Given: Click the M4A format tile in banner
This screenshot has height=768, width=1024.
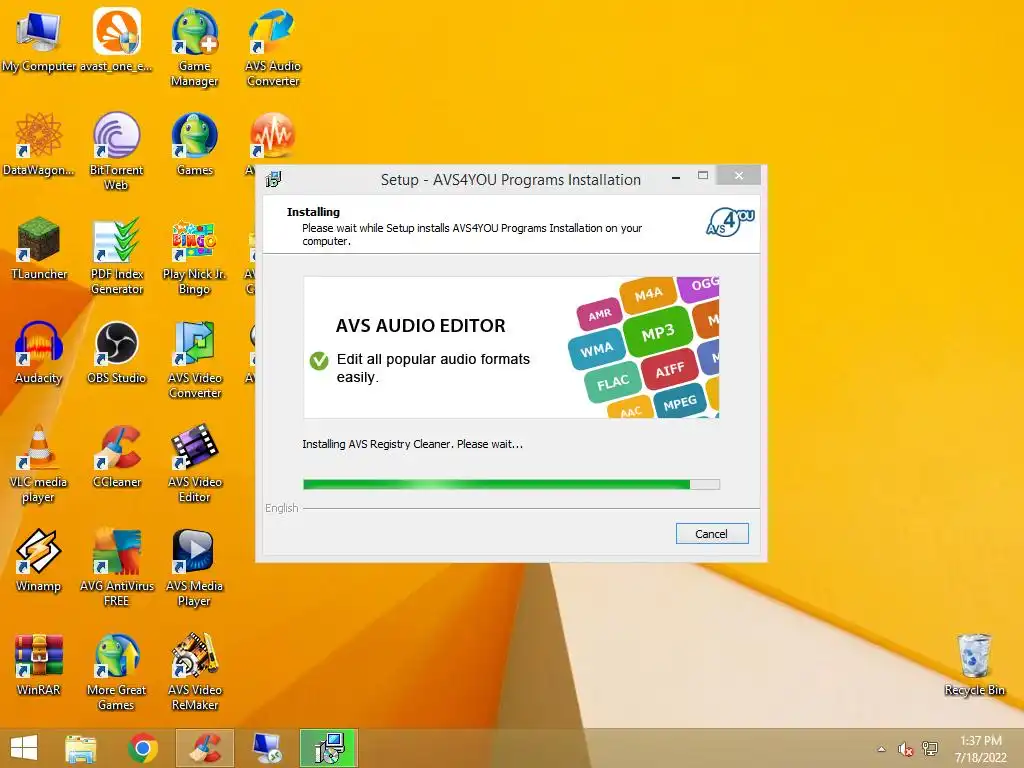Looking at the screenshot, I should [x=648, y=295].
